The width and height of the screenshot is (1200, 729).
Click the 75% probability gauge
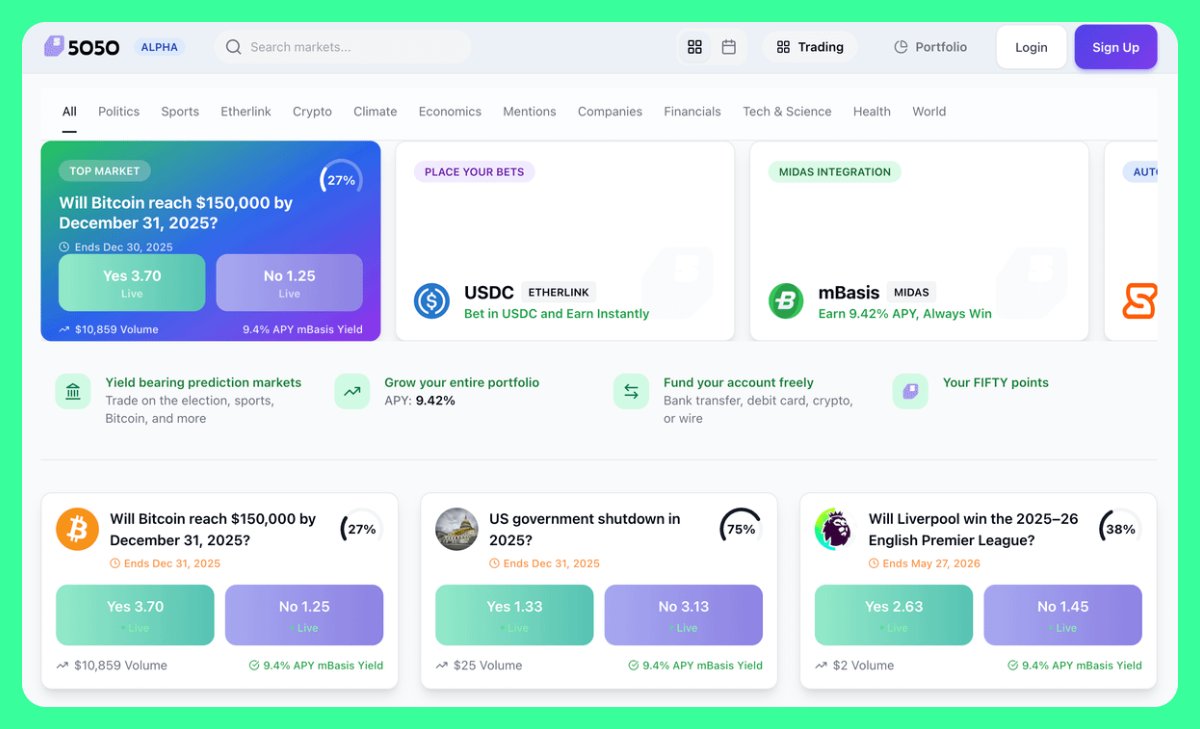coord(741,529)
